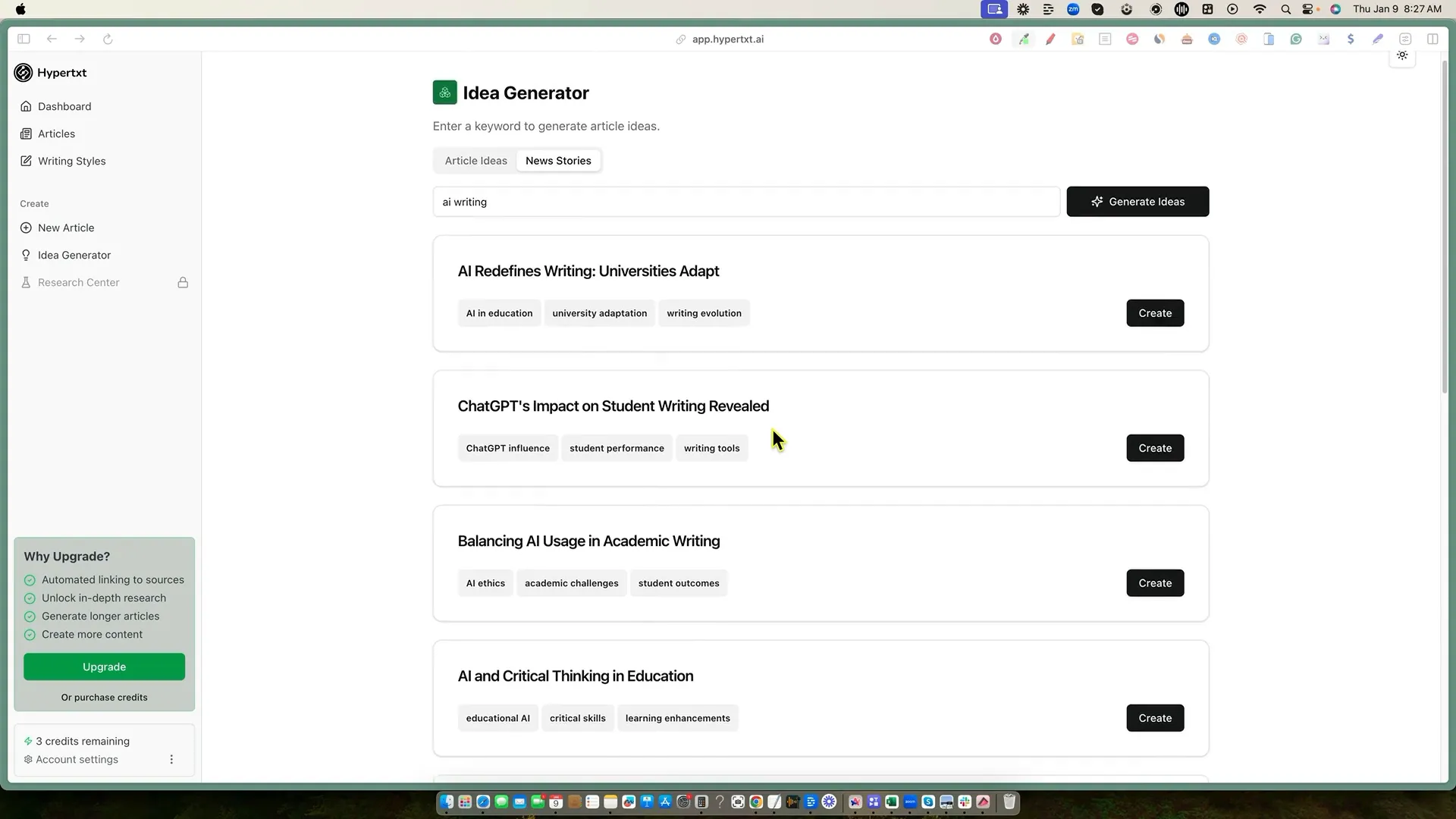Go to Articles in sidebar

[x=56, y=133]
